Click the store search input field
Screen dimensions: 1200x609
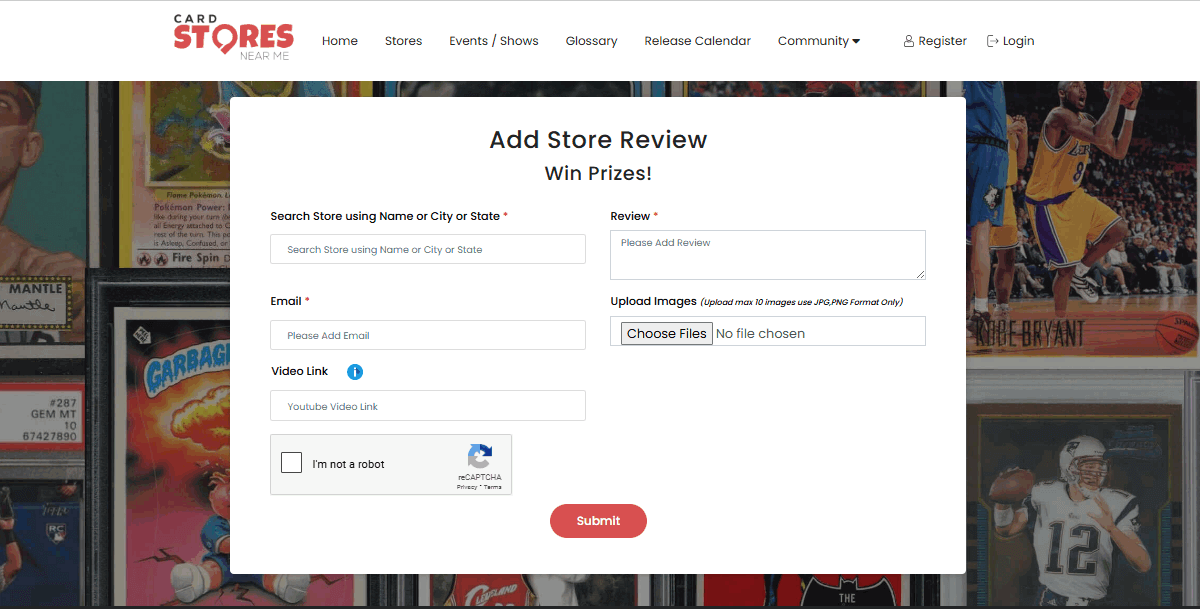(428, 248)
